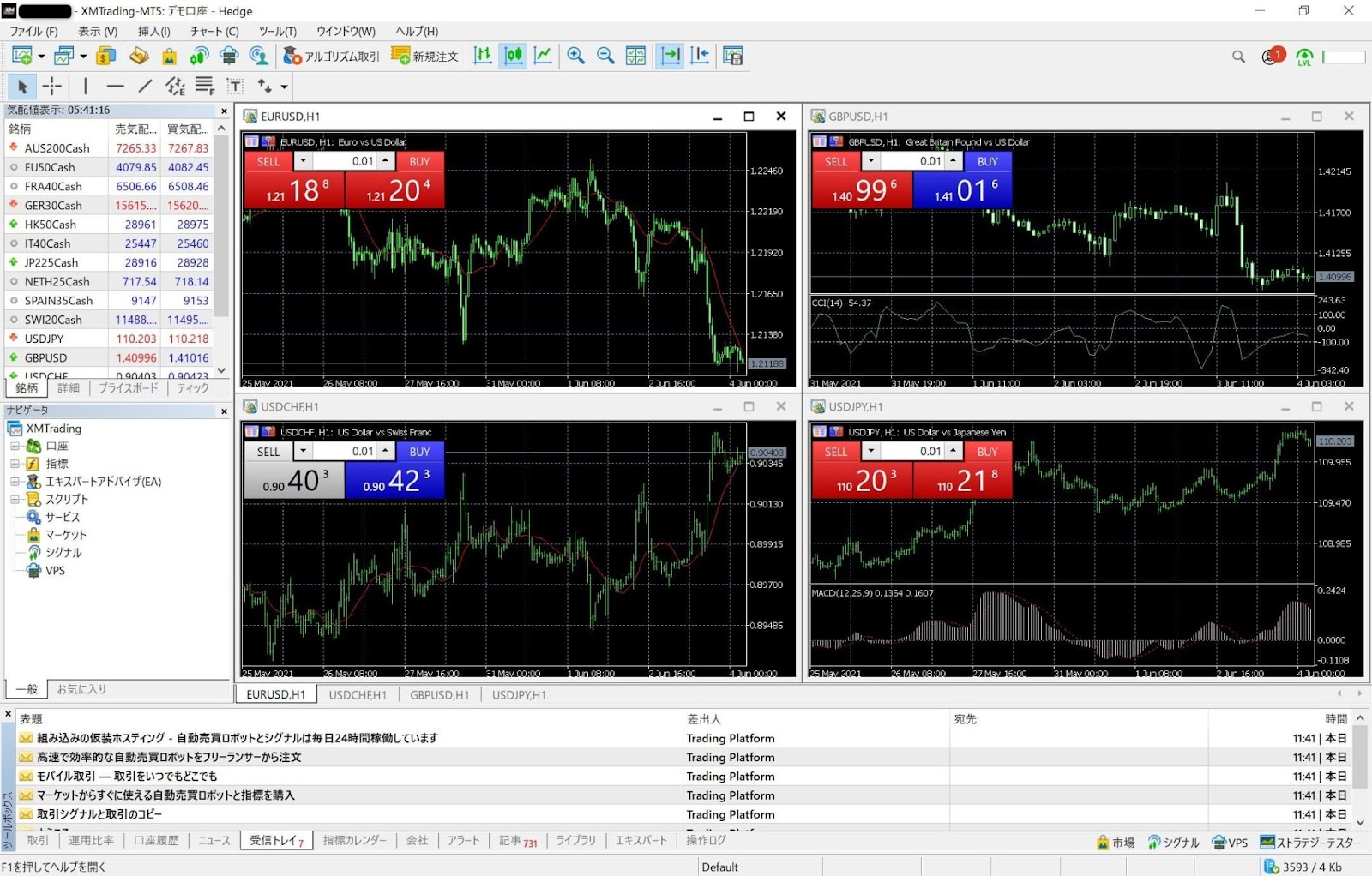Toggle algorithmic trading button
This screenshot has height=876, width=1372.
click(x=331, y=56)
